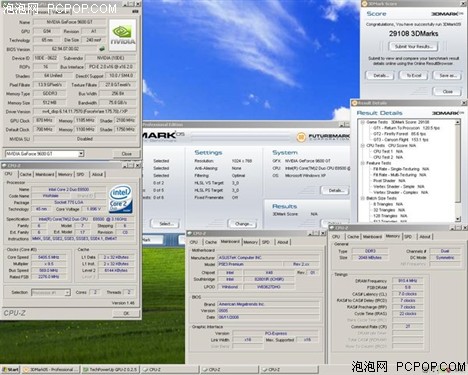Click DRAM Frequency value in CPU-Z timings
This screenshot has width=468, height=375.
click(x=407, y=281)
